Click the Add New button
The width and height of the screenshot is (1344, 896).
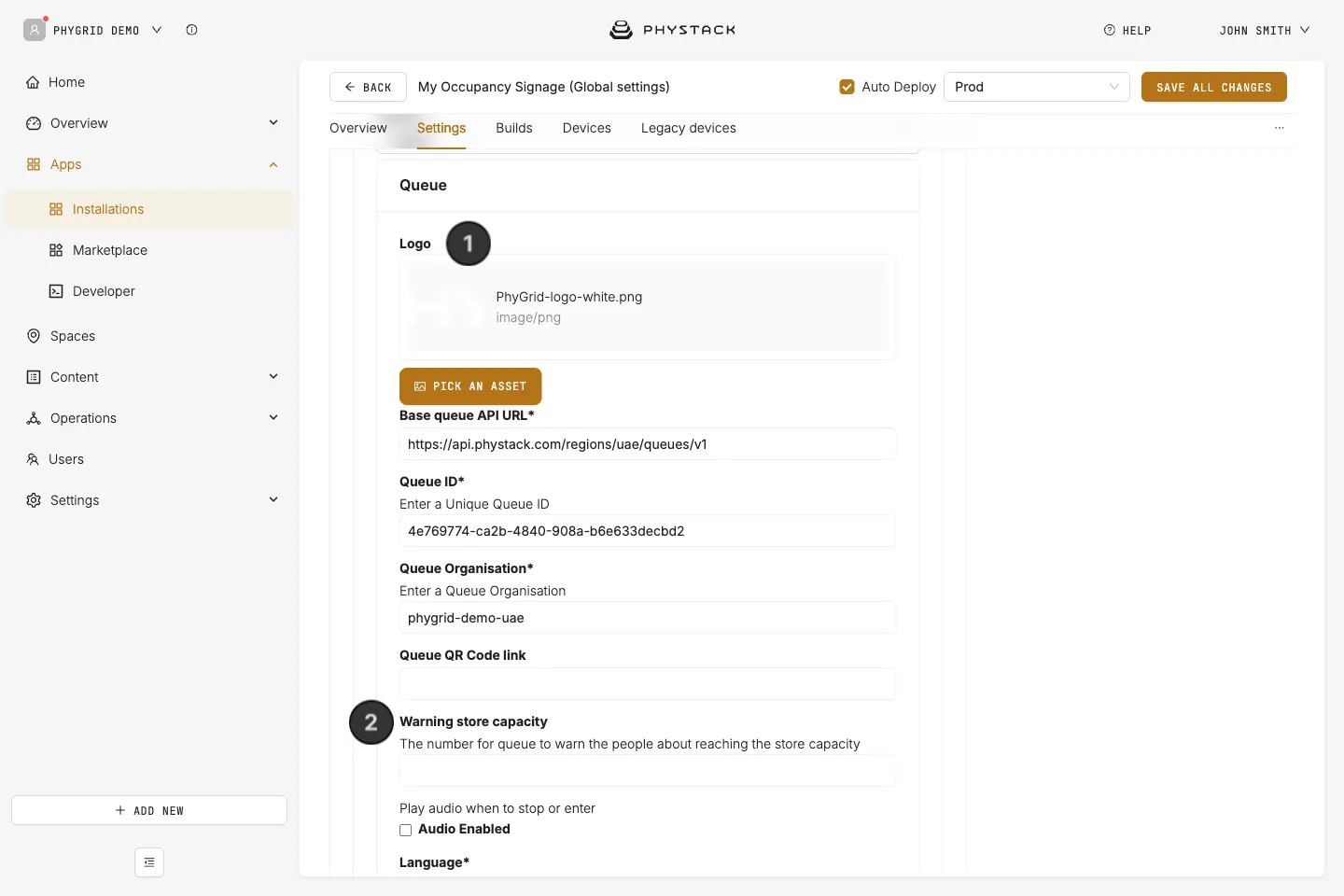coord(149,810)
